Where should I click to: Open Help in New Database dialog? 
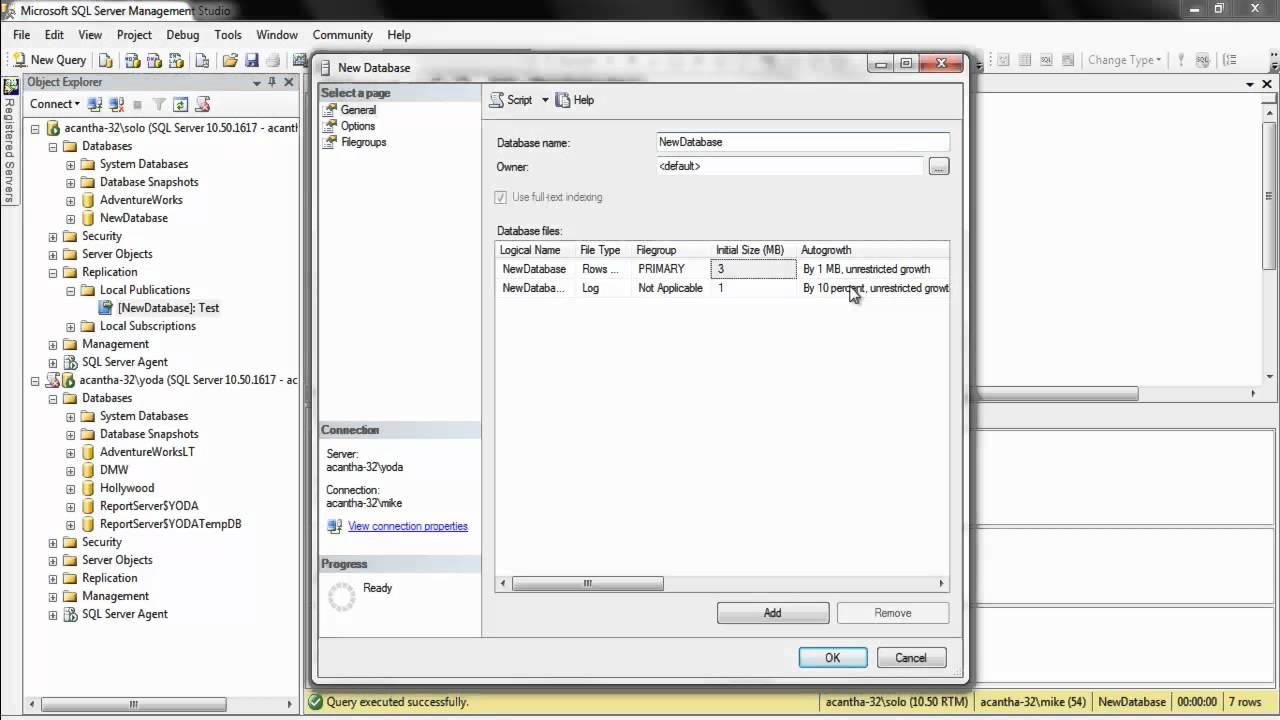click(575, 100)
